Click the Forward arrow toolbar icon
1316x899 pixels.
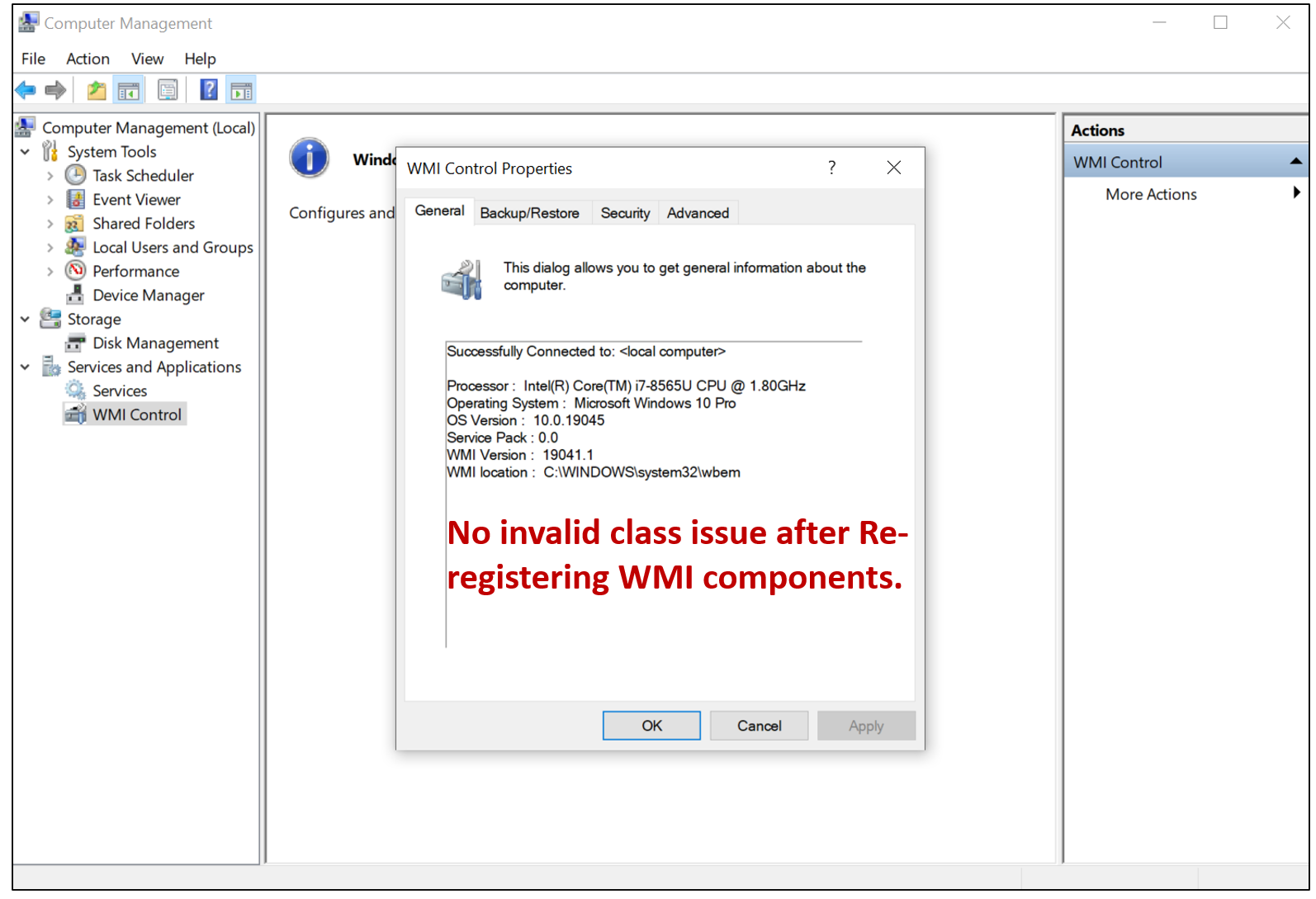point(55,90)
